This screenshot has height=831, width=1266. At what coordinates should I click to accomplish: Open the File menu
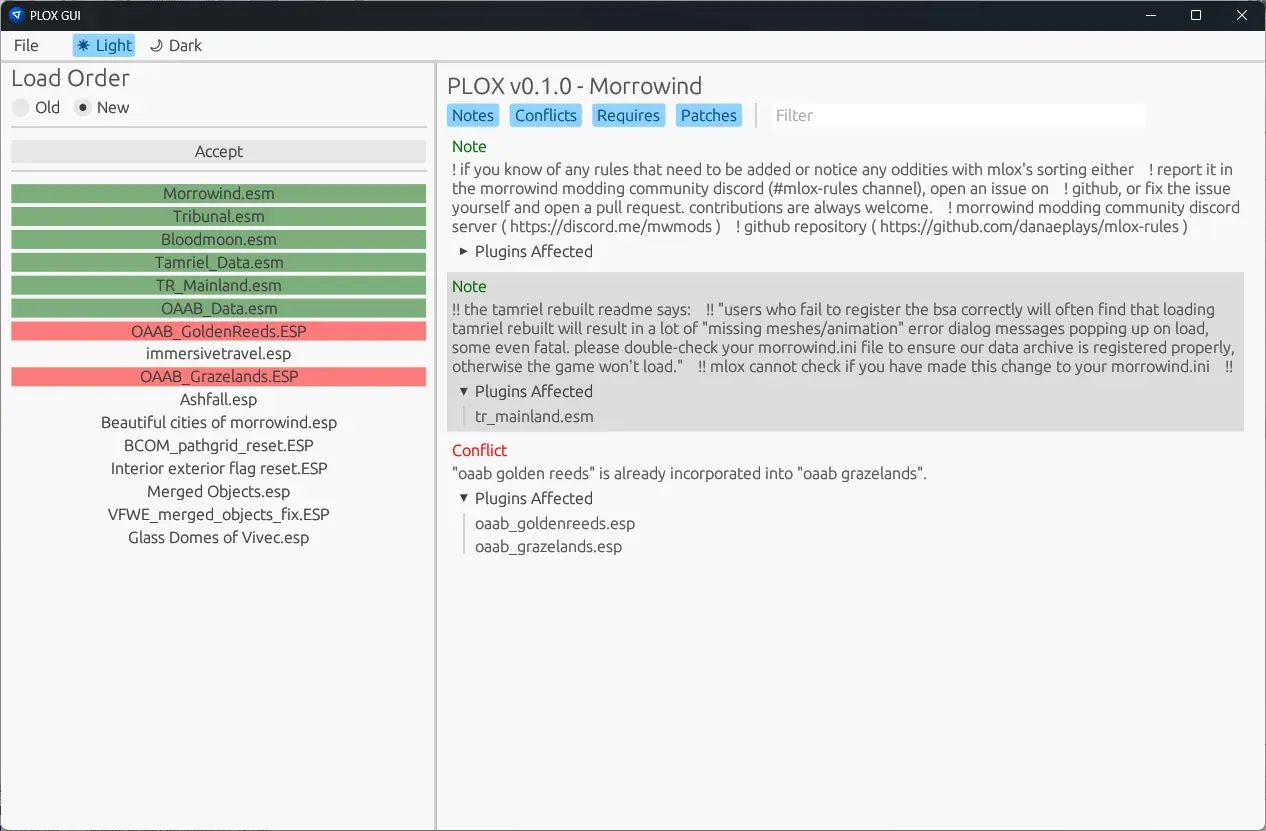click(x=27, y=45)
